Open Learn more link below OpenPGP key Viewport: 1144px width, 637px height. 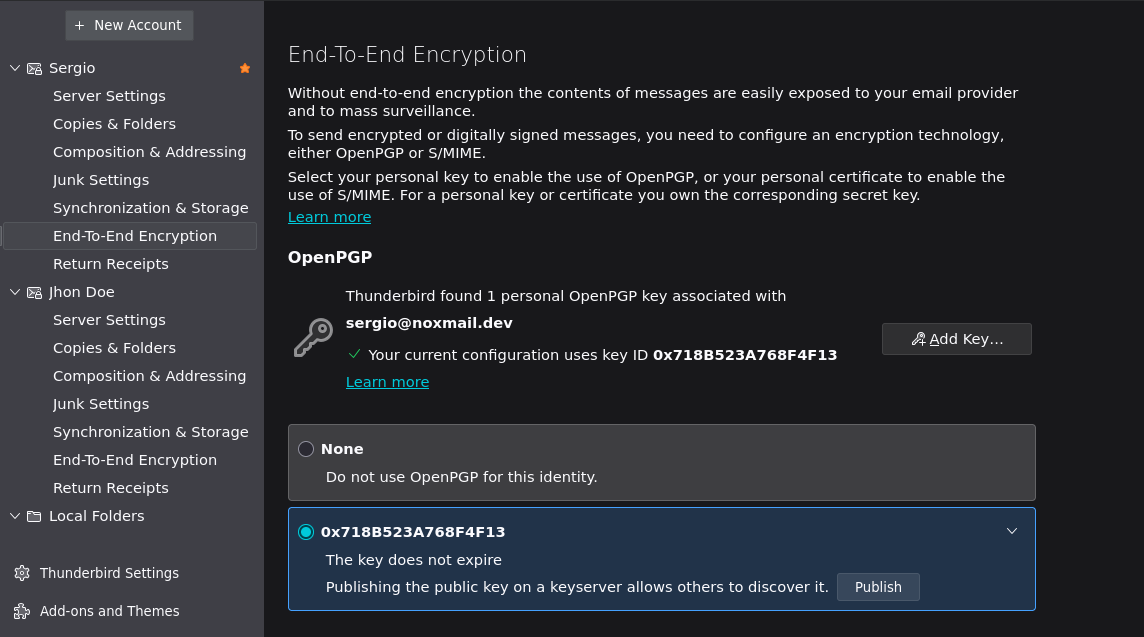pyautogui.click(x=387, y=382)
